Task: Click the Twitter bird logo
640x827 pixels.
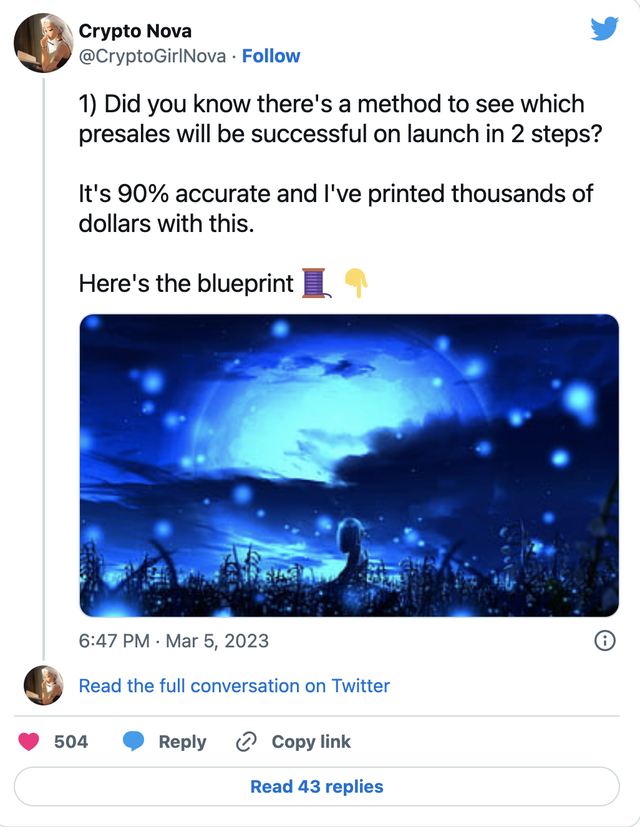Action: pos(604,29)
